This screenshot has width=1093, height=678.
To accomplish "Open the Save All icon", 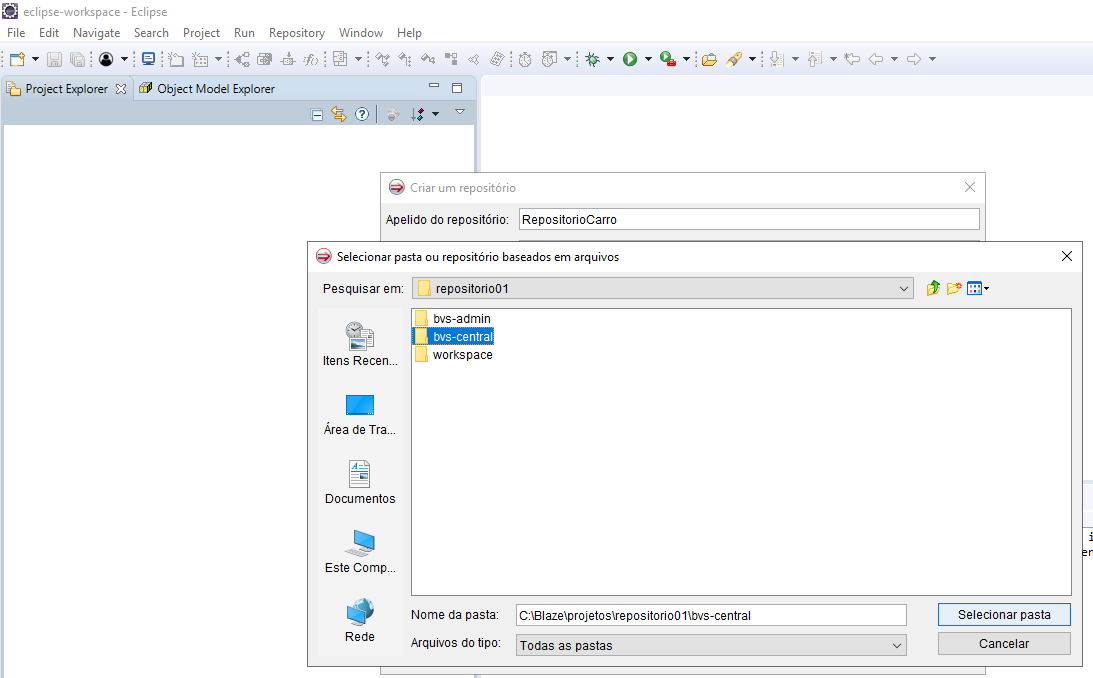I will coord(77,59).
